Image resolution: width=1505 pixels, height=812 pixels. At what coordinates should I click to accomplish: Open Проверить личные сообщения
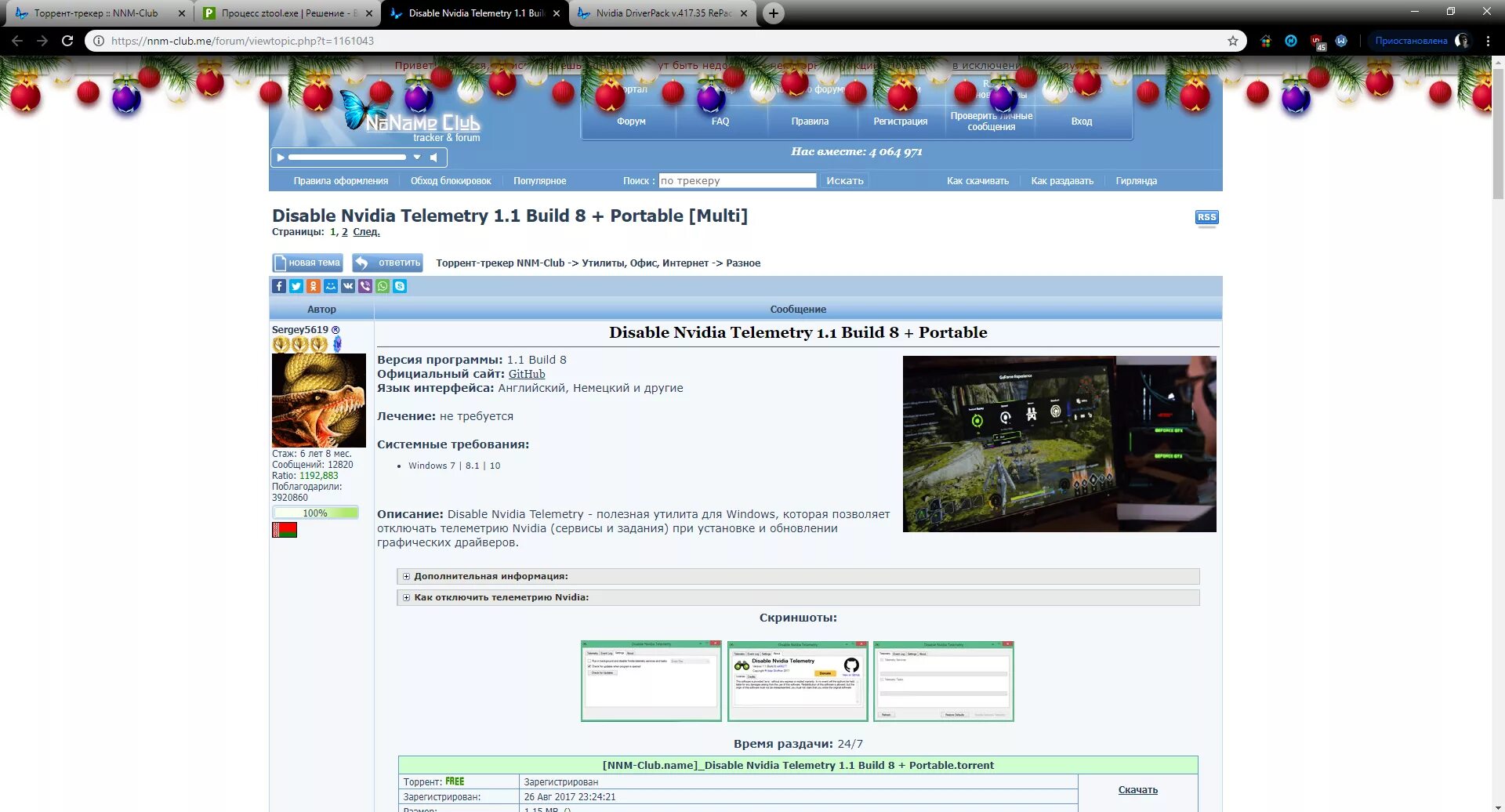(x=991, y=121)
